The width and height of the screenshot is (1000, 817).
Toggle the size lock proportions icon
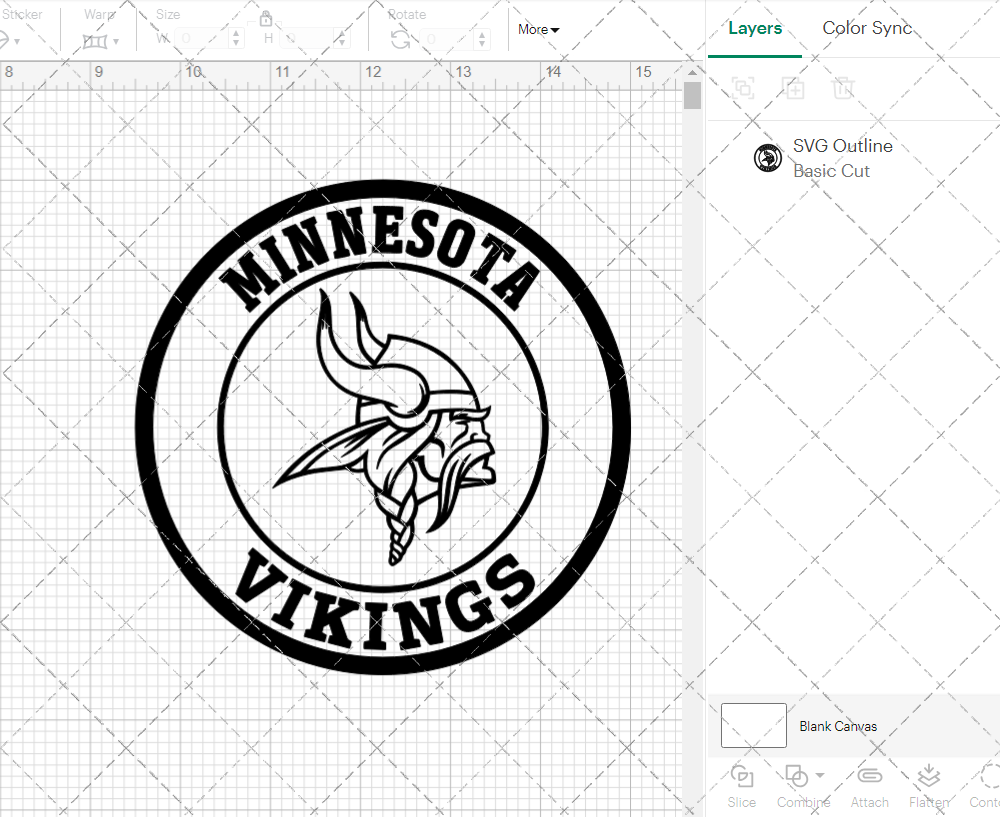click(x=266, y=19)
